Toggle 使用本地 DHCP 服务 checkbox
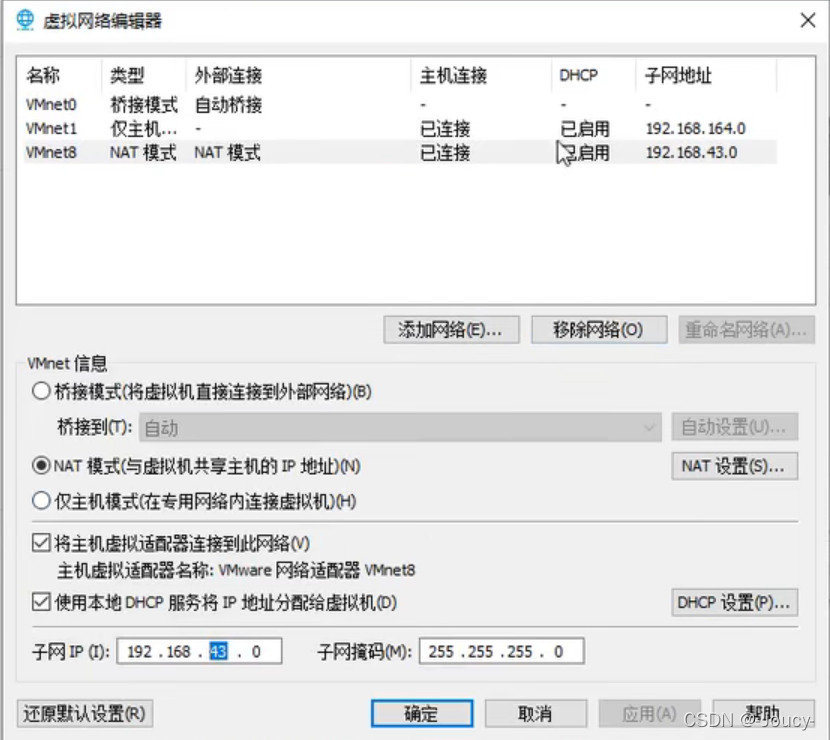 click(x=41, y=602)
